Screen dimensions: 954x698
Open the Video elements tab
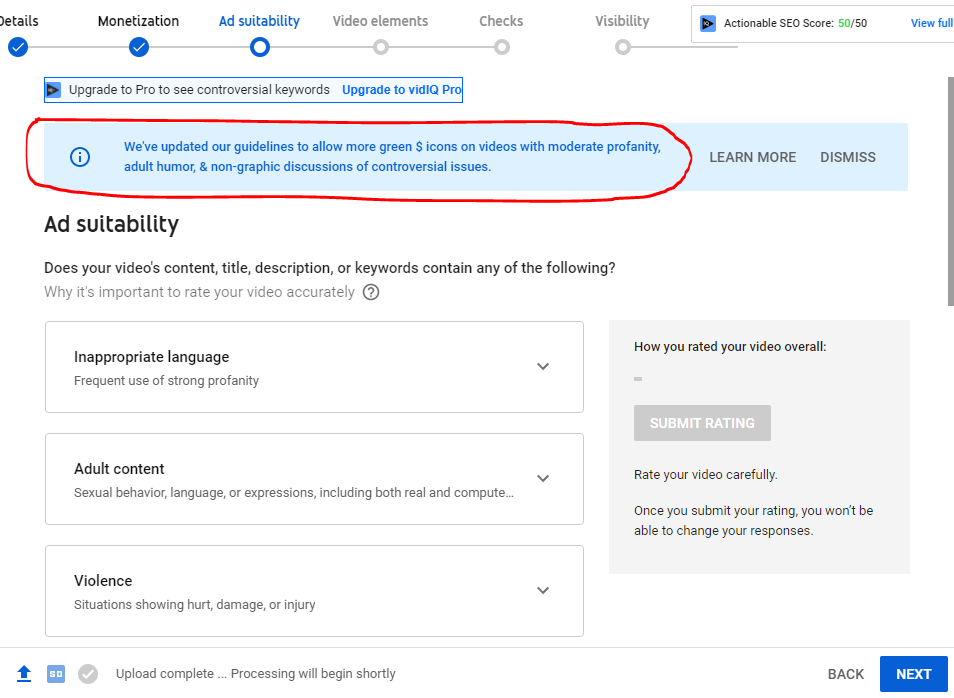380,21
